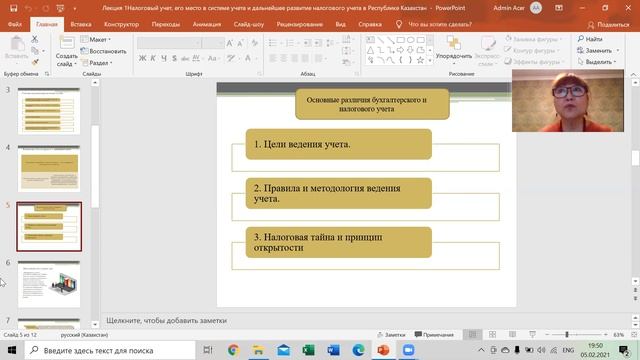Adjust the zoom slider handle
The image size is (640, 360).
(567, 335)
